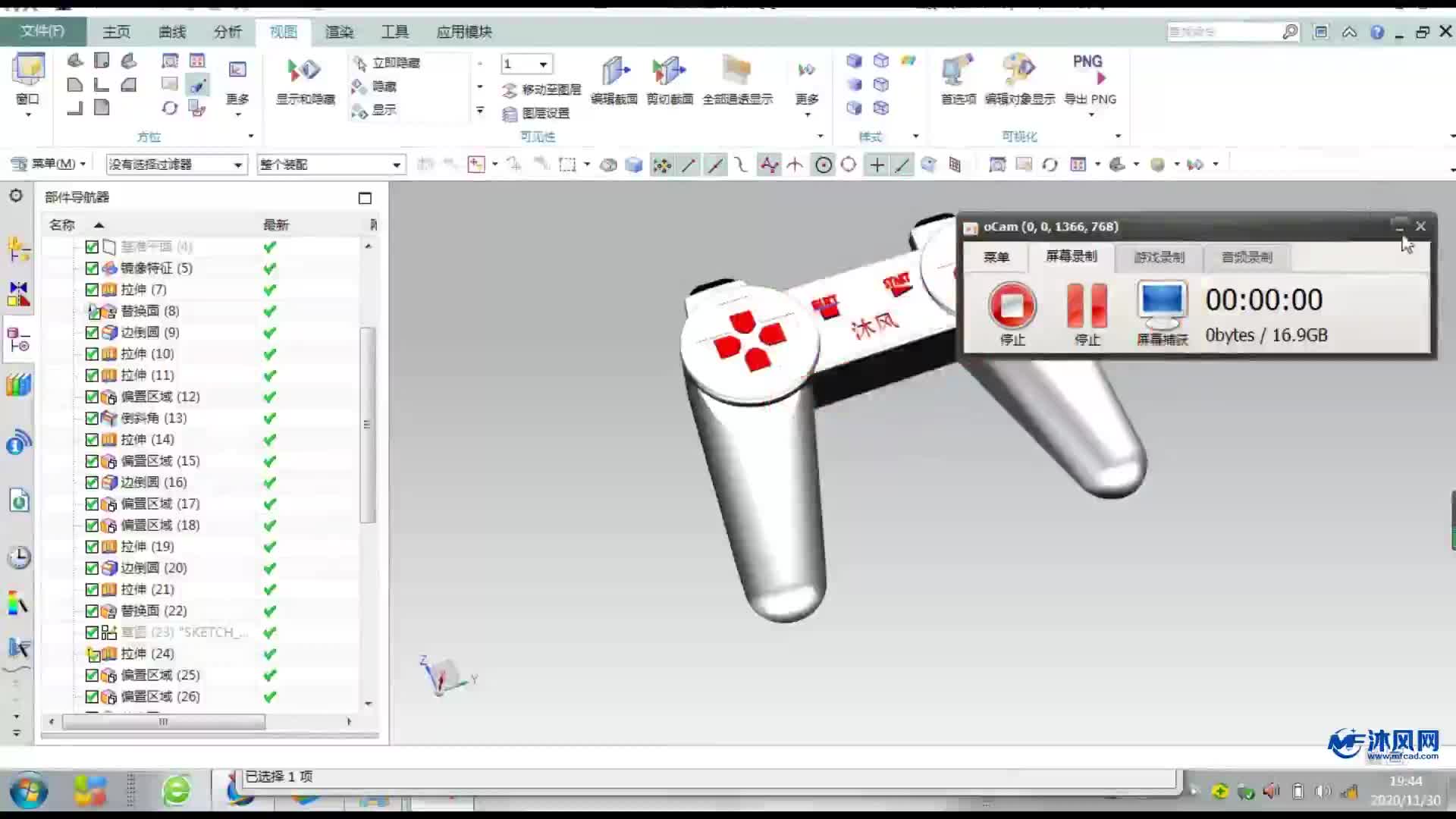The width and height of the screenshot is (1456, 819).
Task: Maximize the part navigator panel square icon
Action: (365, 198)
